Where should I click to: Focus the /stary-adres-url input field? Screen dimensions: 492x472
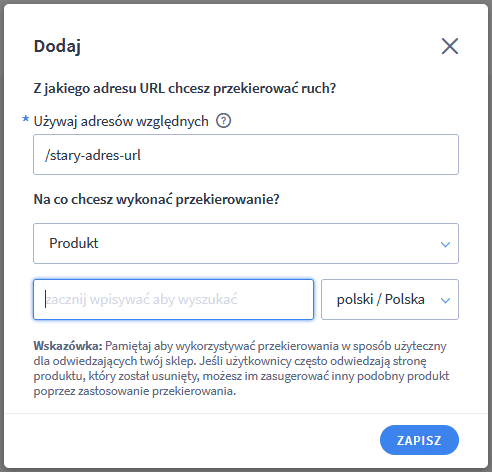[x=246, y=155]
